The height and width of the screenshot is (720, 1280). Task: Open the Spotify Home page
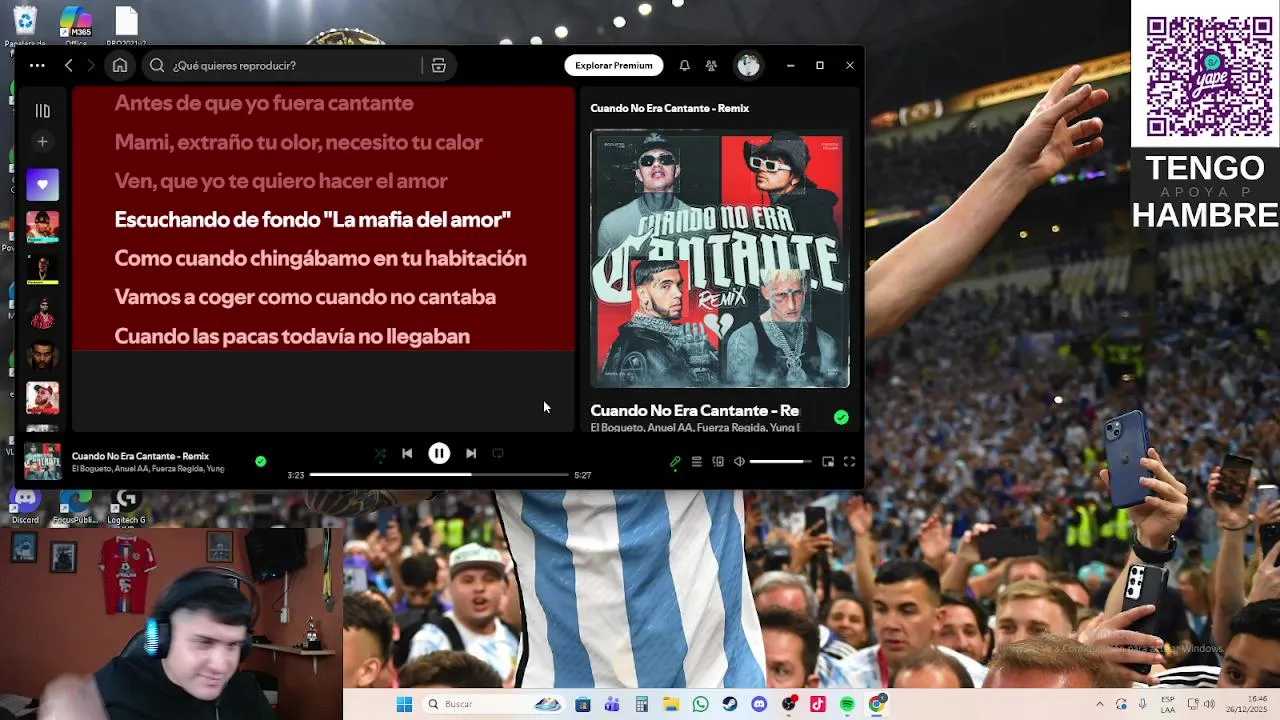coord(120,65)
